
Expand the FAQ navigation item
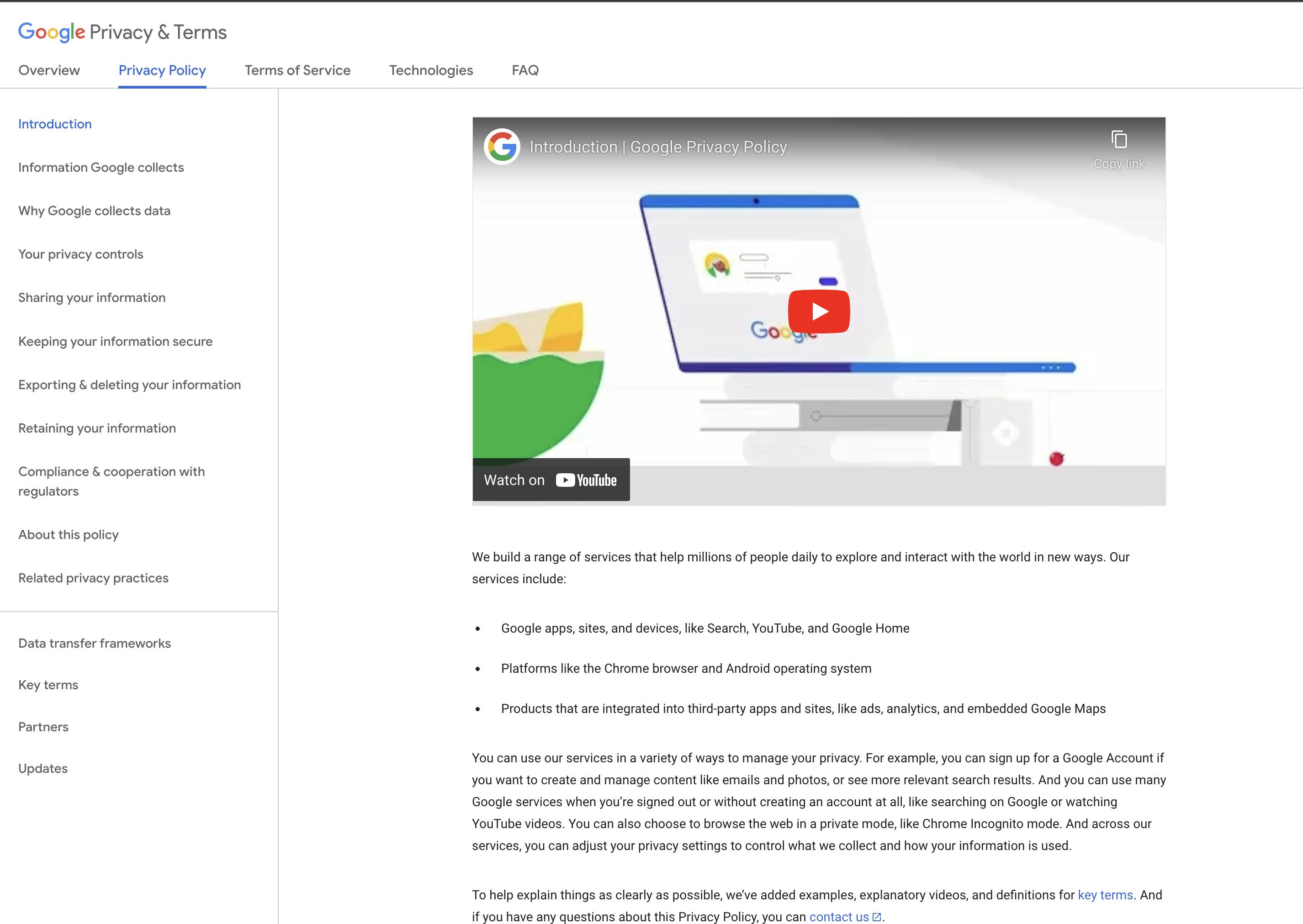526,70
